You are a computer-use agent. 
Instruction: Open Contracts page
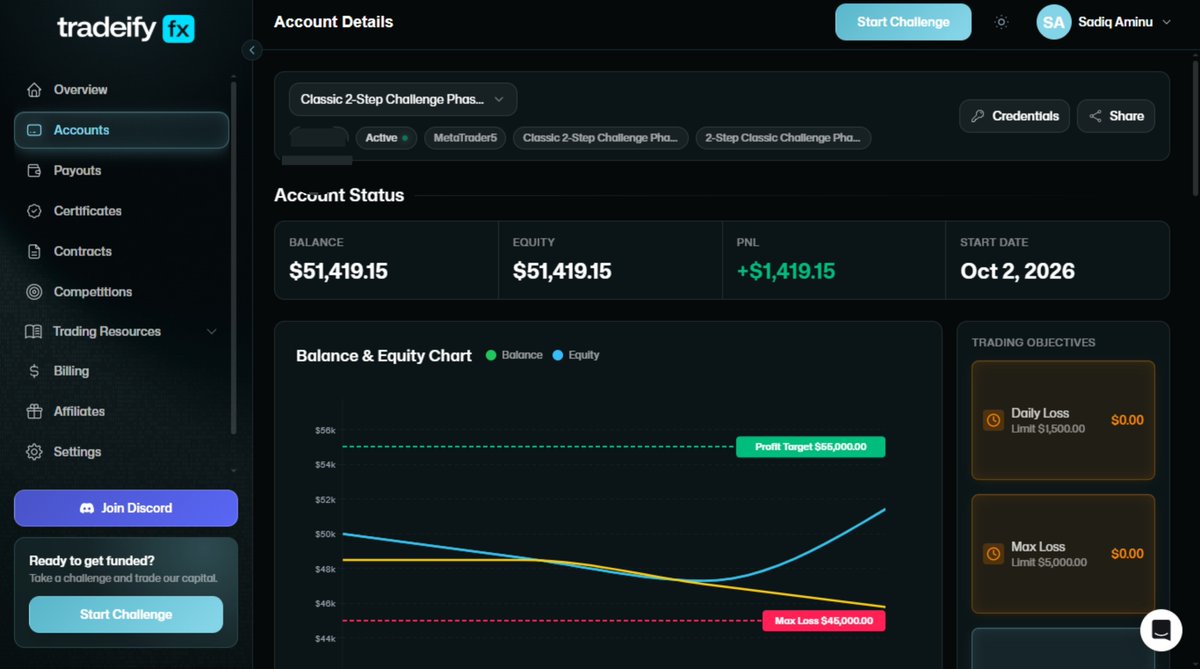(122, 251)
